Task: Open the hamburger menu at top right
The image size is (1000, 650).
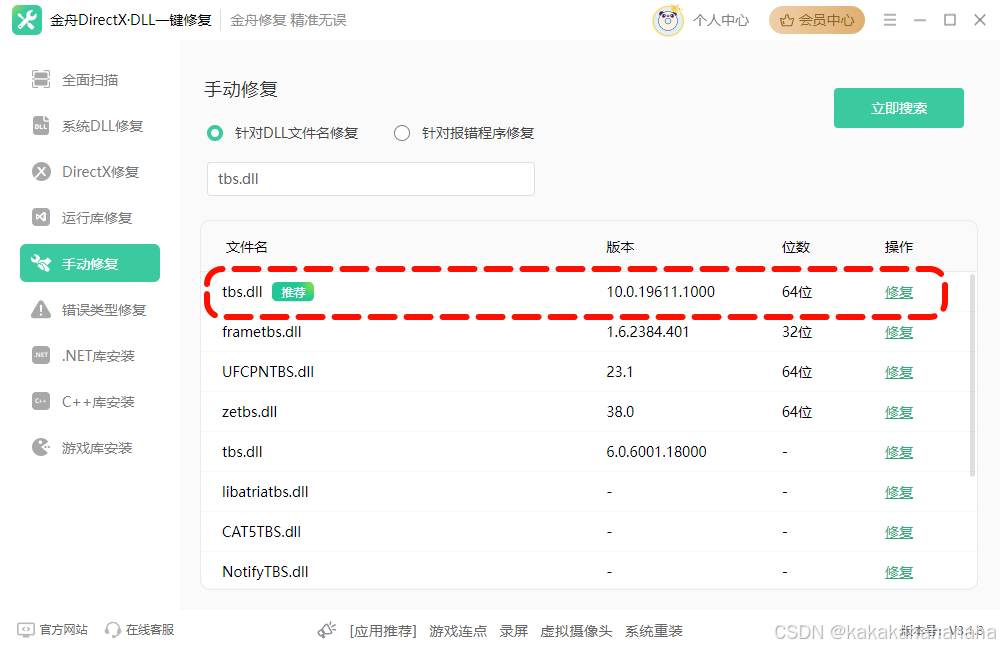Action: (x=889, y=19)
